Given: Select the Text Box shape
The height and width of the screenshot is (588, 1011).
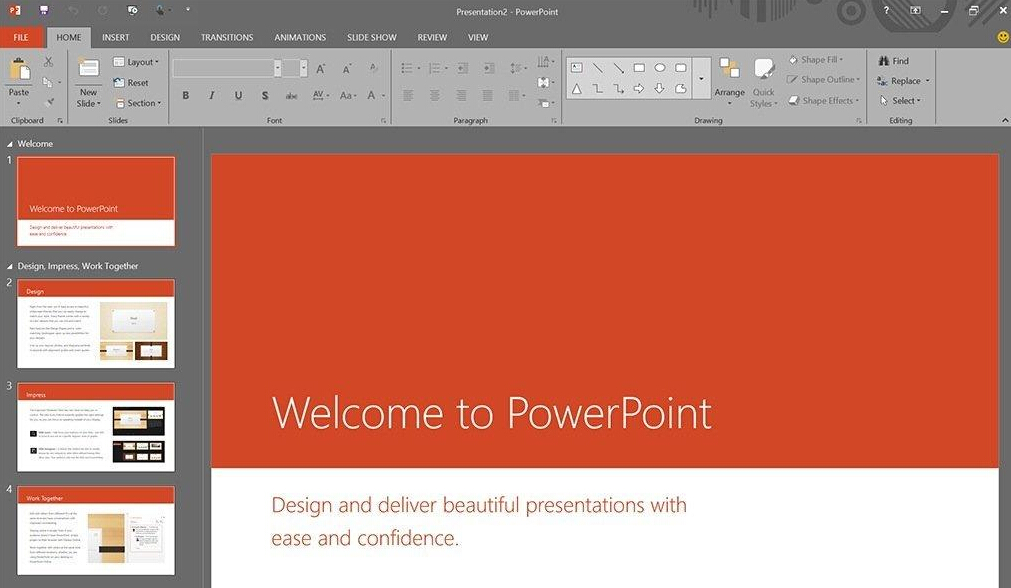Looking at the screenshot, I should 577,68.
